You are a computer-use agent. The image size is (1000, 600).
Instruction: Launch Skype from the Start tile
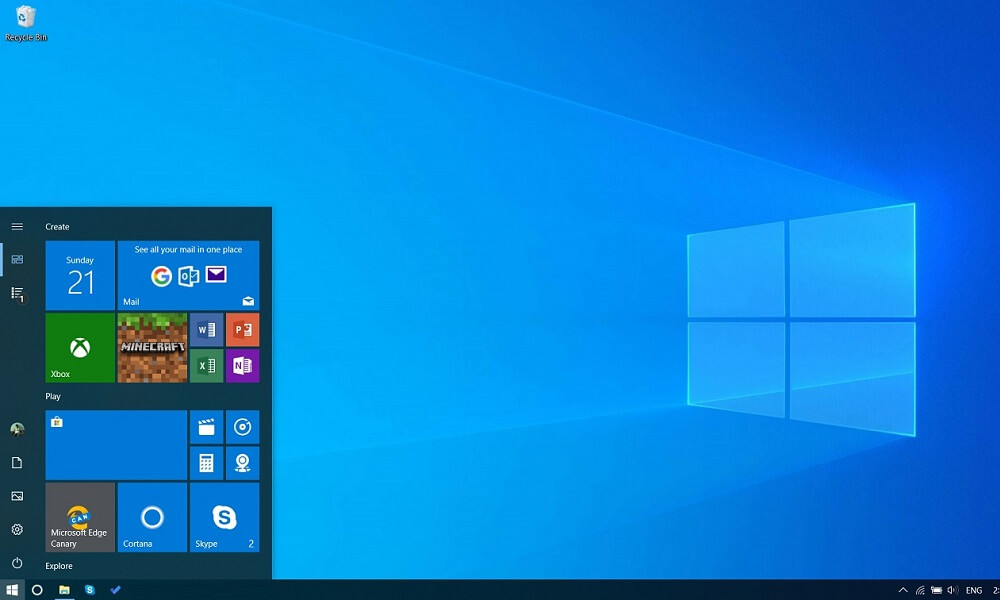[x=224, y=517]
